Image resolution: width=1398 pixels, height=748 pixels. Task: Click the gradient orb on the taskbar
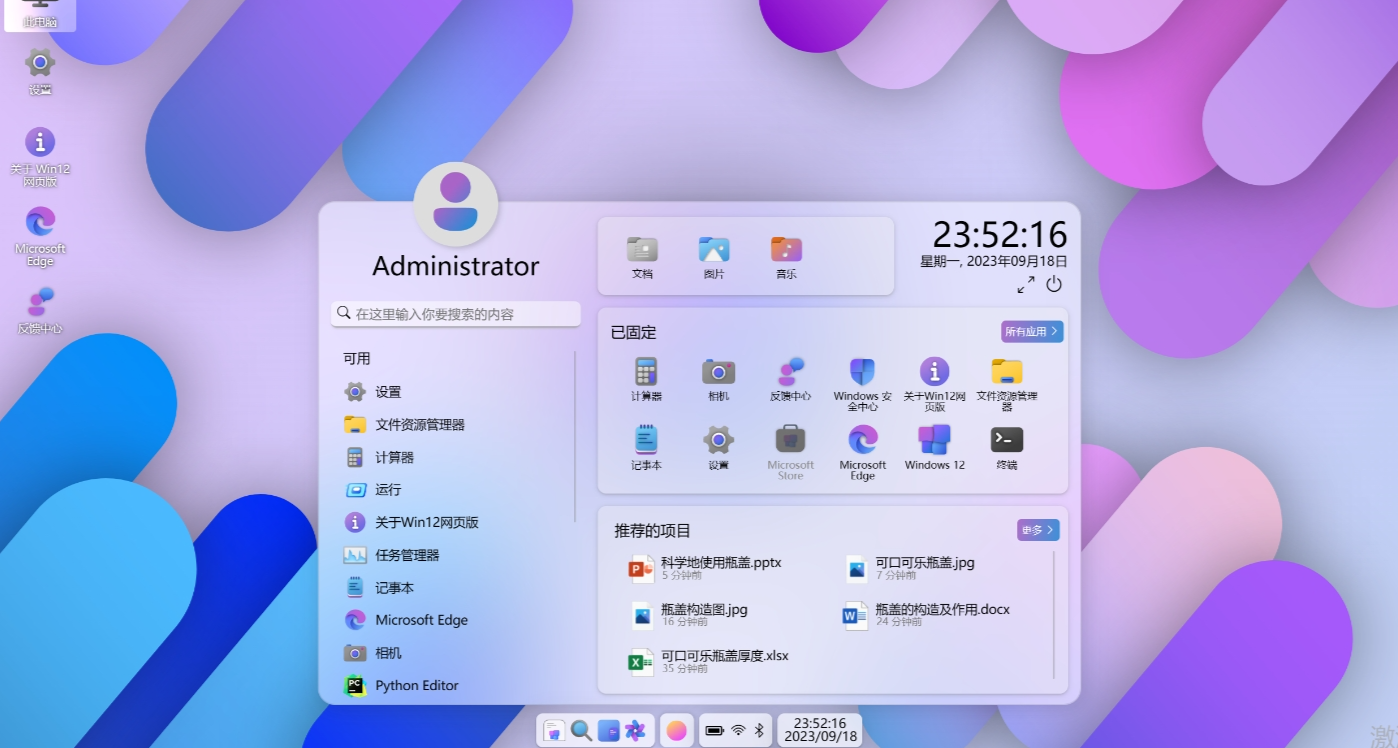[677, 731]
